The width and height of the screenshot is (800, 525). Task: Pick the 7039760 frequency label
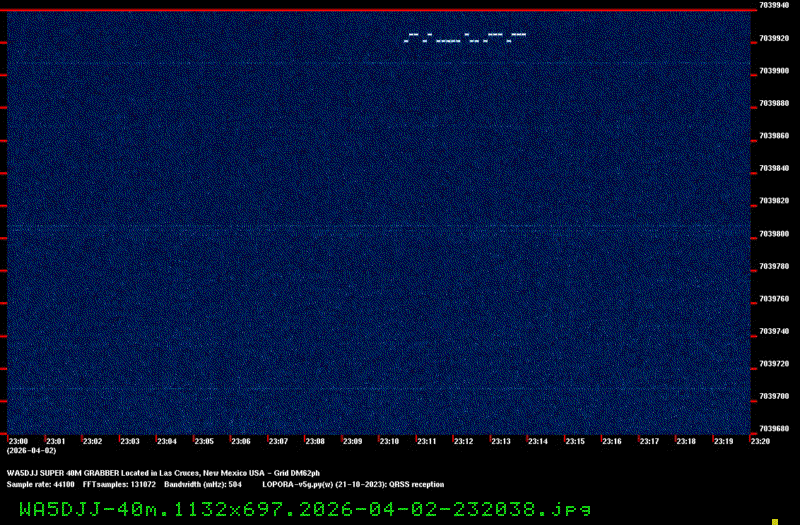point(774,299)
